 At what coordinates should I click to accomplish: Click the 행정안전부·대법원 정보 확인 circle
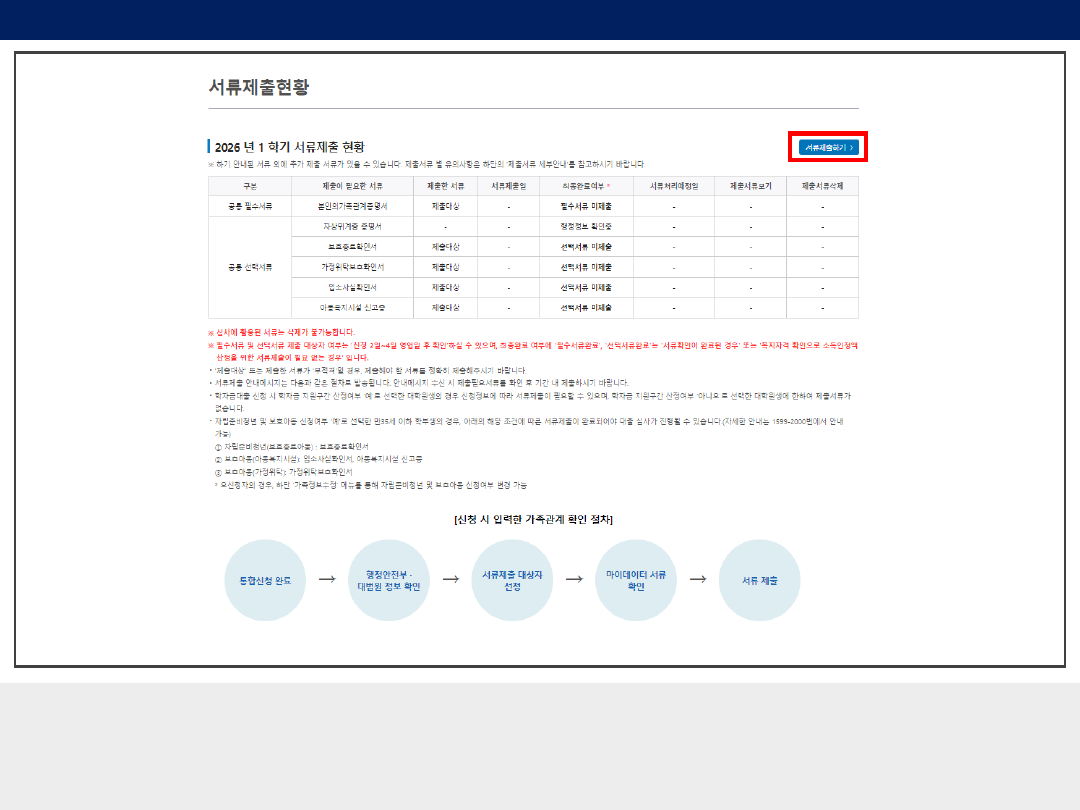click(x=389, y=580)
